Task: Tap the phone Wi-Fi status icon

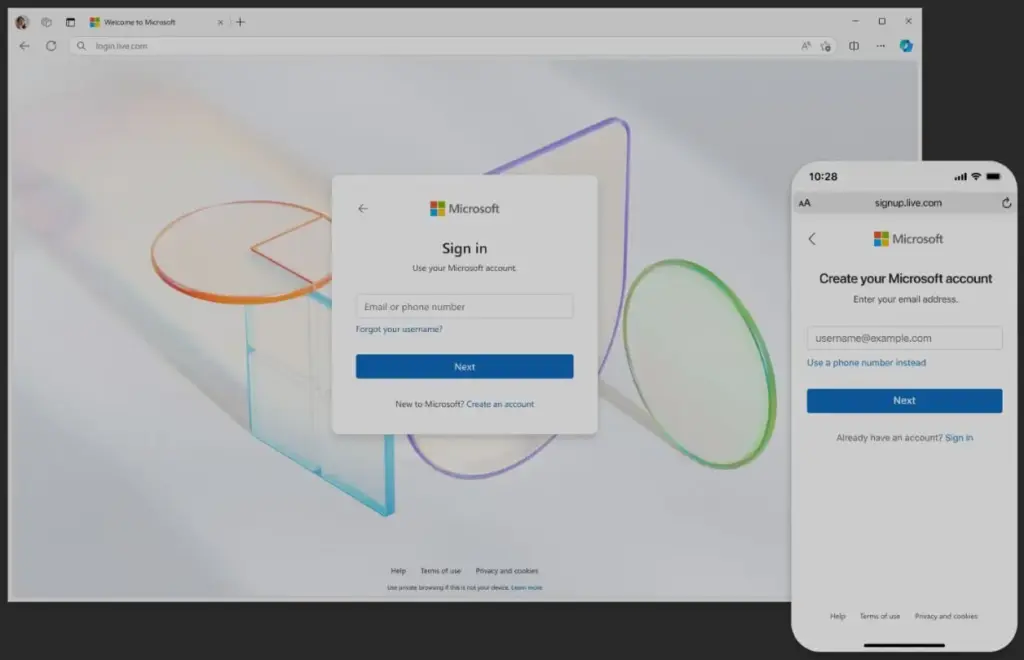Action: point(976,177)
